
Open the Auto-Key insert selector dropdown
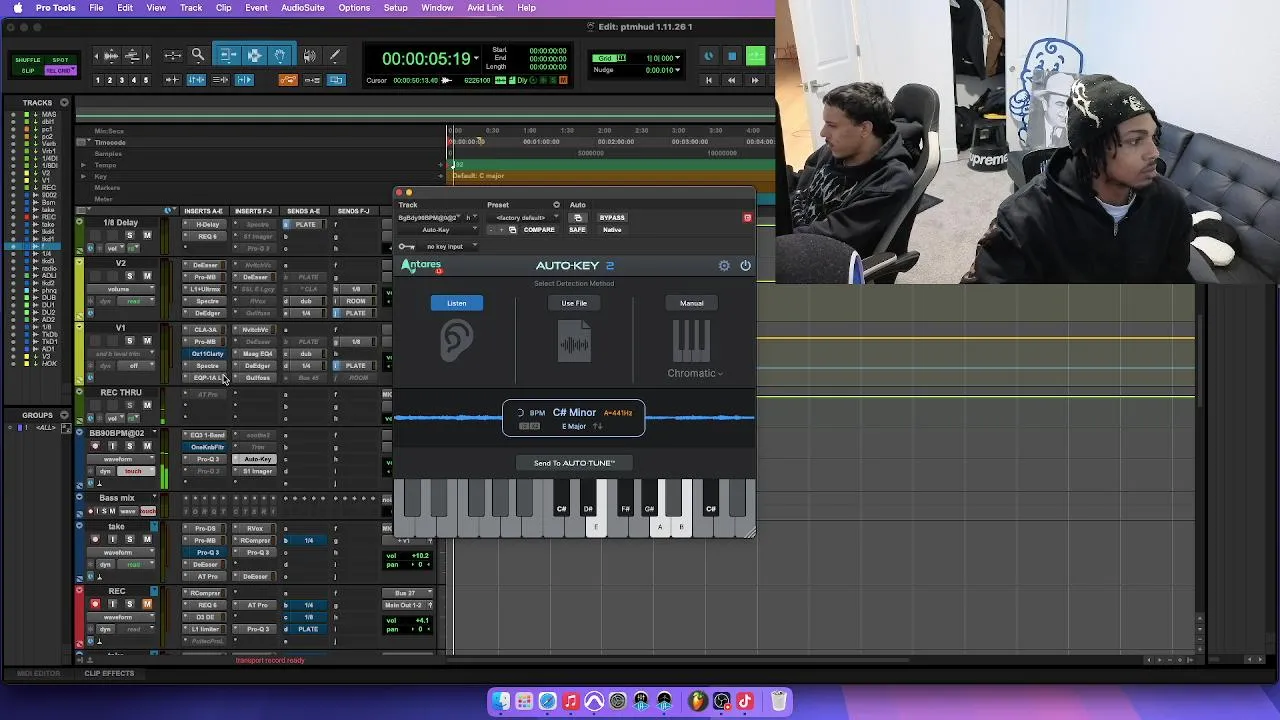click(x=438, y=230)
